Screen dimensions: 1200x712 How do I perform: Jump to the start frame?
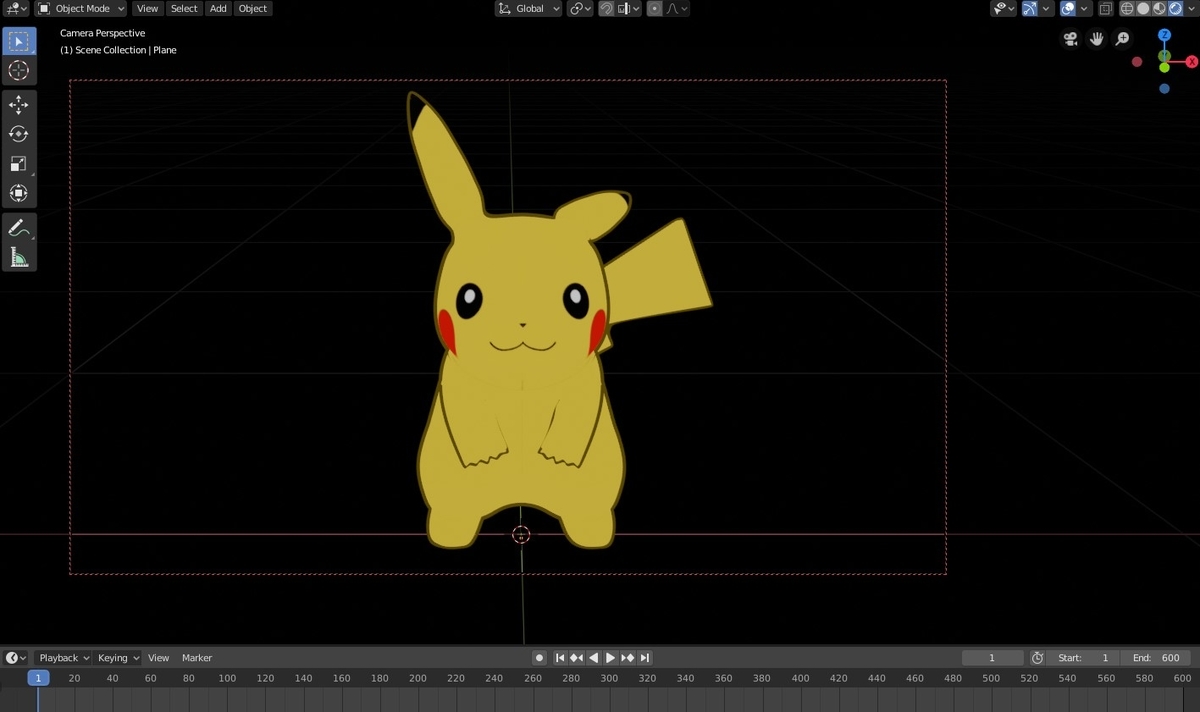(559, 658)
